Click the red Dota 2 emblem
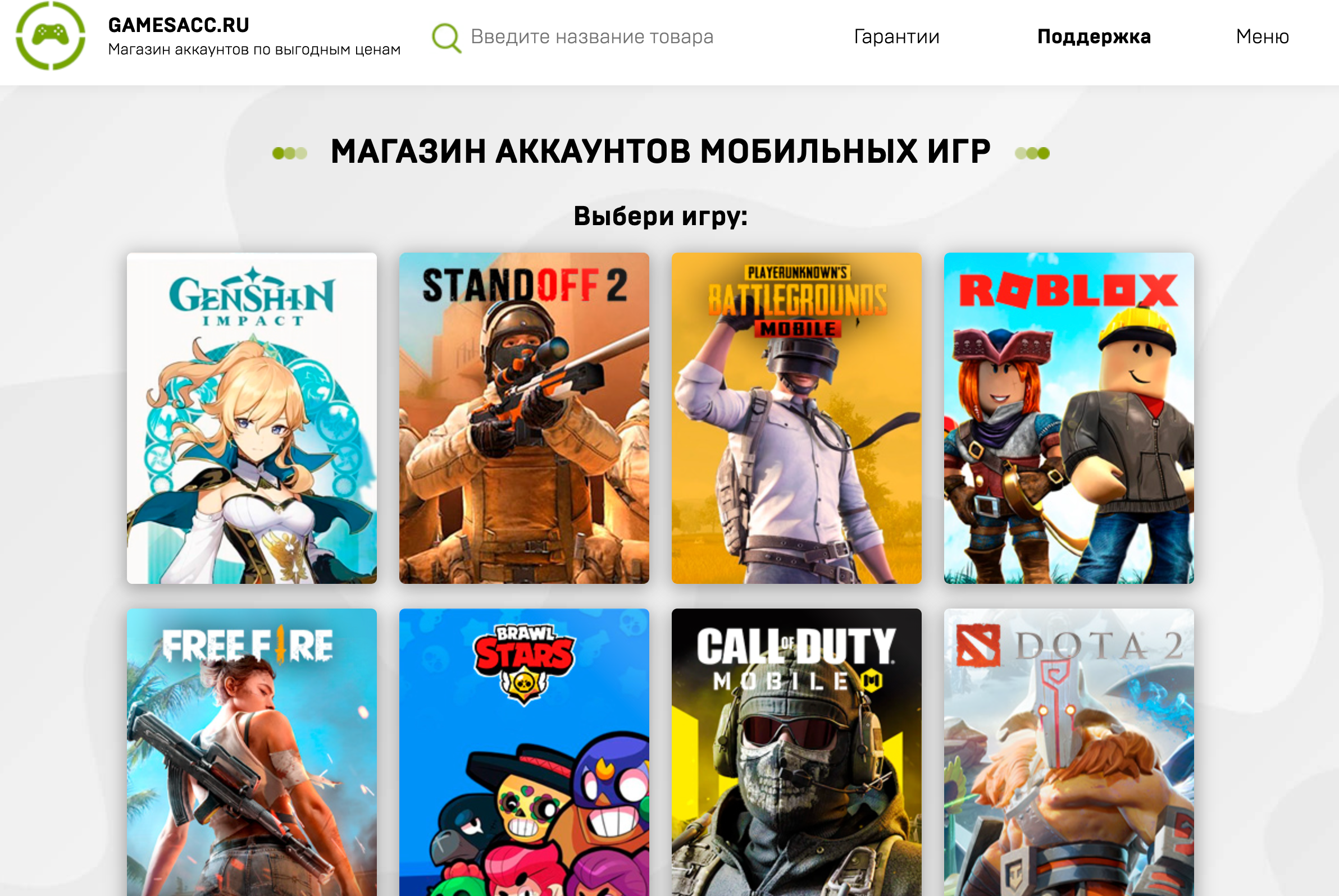This screenshot has height=896, width=1339. 979,645
